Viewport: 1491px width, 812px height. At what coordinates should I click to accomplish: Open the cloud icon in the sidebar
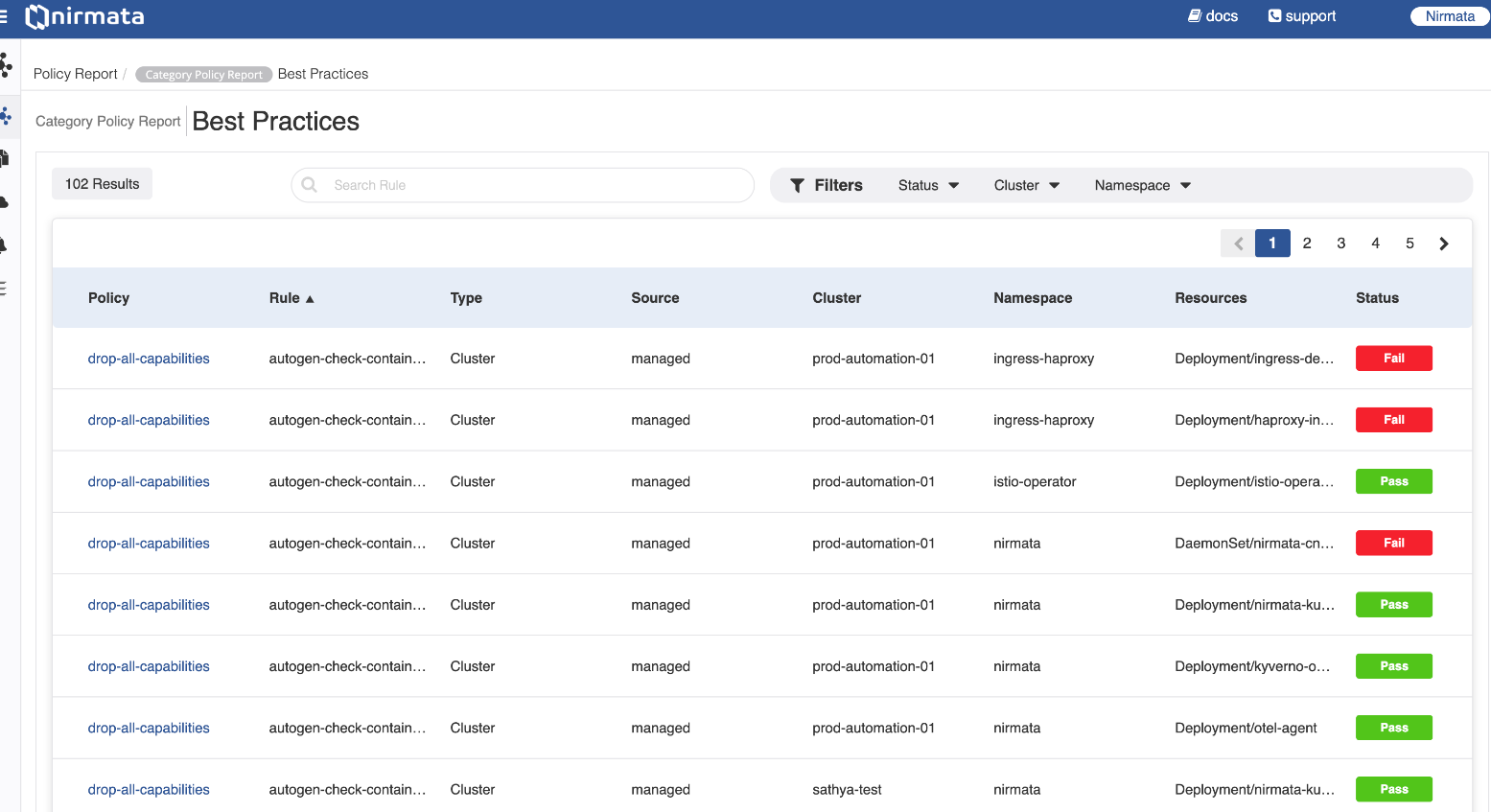(5, 202)
